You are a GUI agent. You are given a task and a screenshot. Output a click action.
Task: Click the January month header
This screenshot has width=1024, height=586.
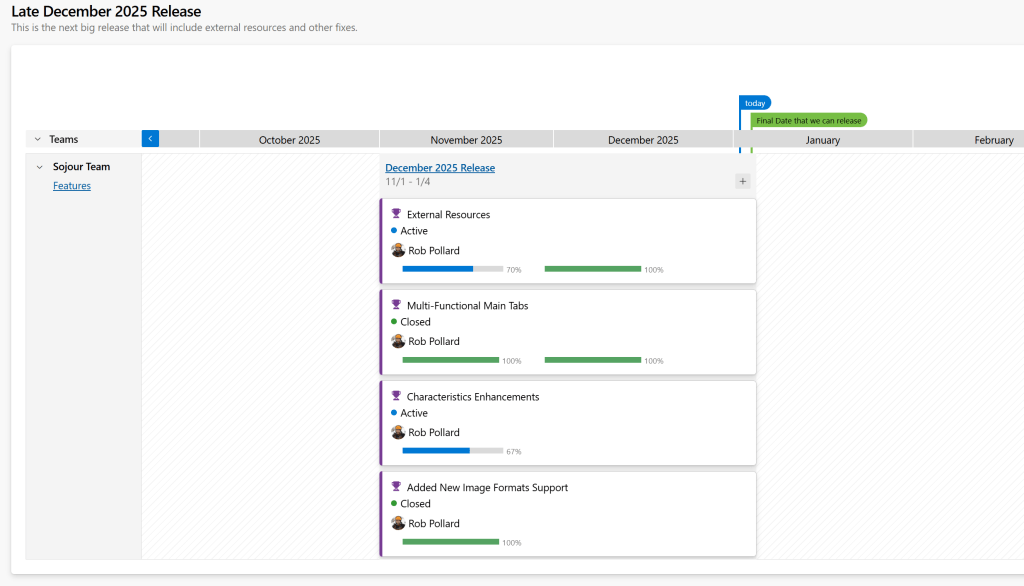pyautogui.click(x=822, y=140)
